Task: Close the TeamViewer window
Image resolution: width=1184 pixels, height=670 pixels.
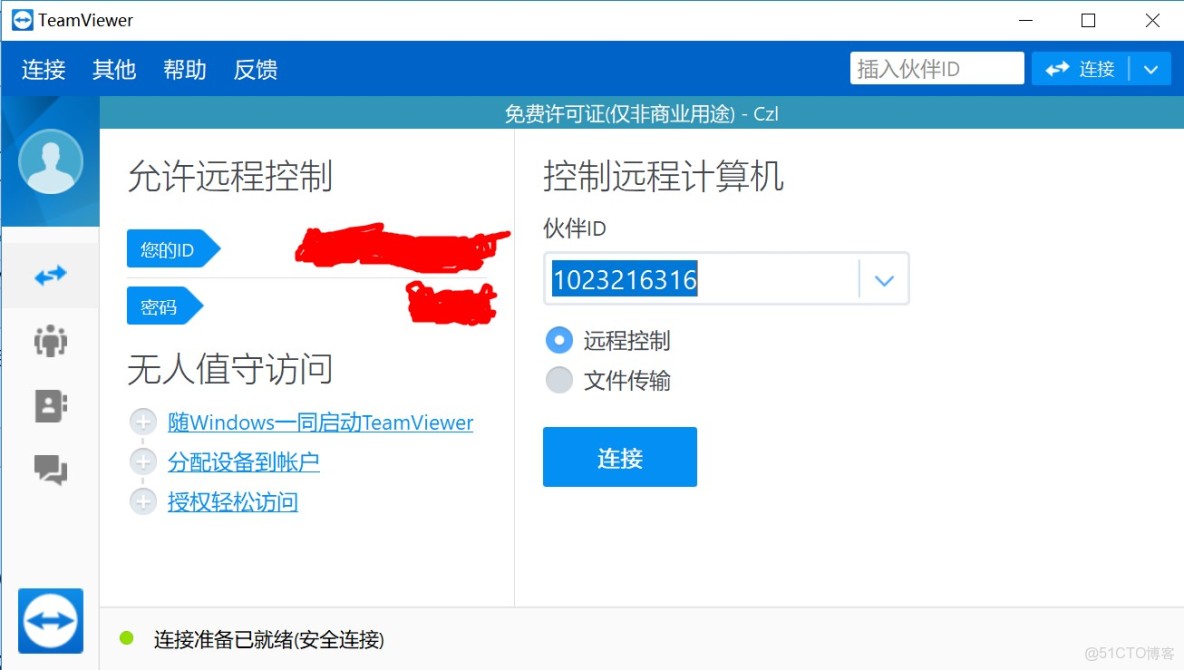Action: (x=1152, y=20)
